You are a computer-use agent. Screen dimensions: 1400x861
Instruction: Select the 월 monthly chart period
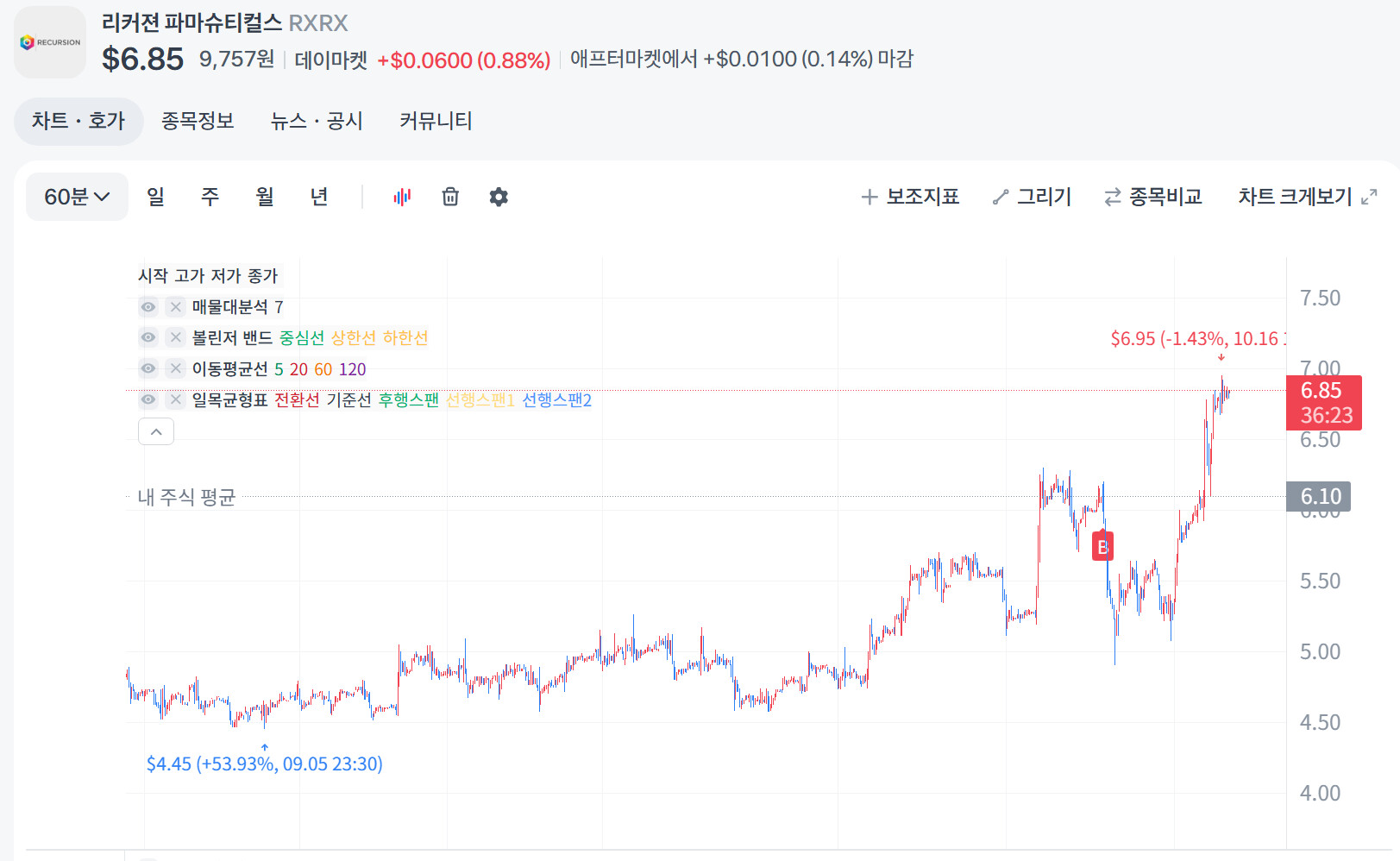click(264, 197)
